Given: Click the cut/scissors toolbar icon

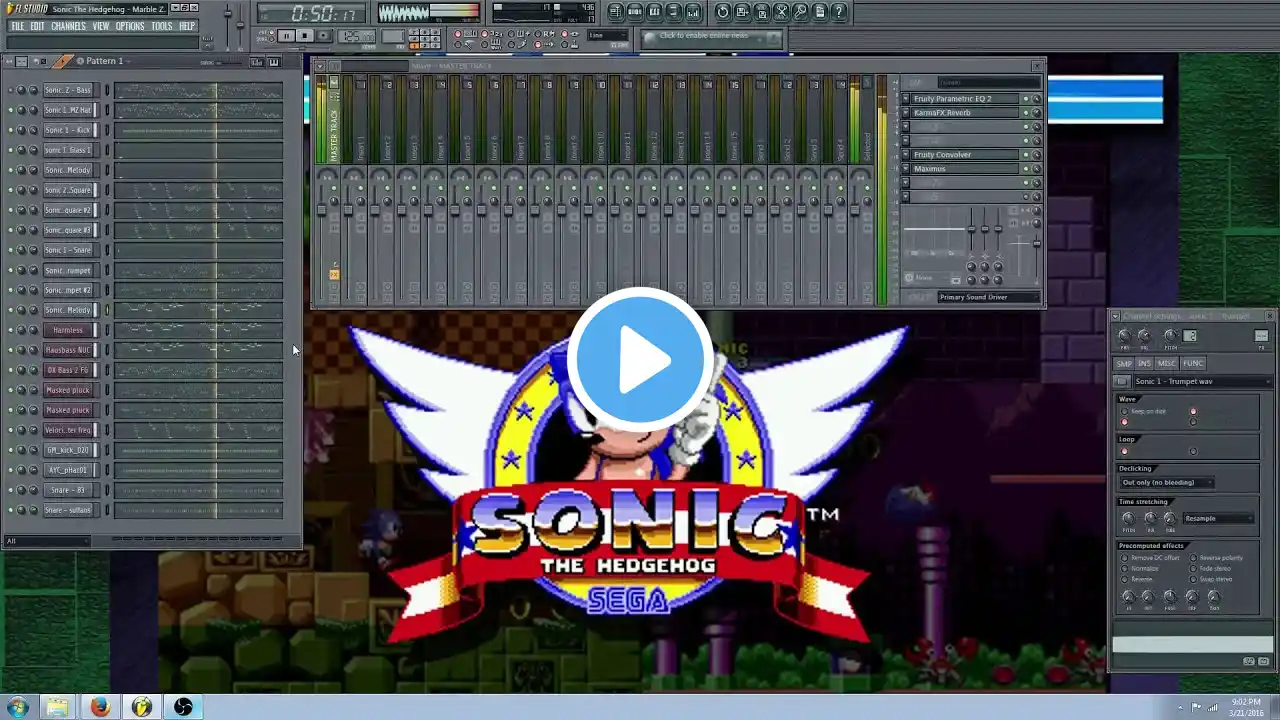Looking at the screenshot, I should pyautogui.click(x=781, y=12).
